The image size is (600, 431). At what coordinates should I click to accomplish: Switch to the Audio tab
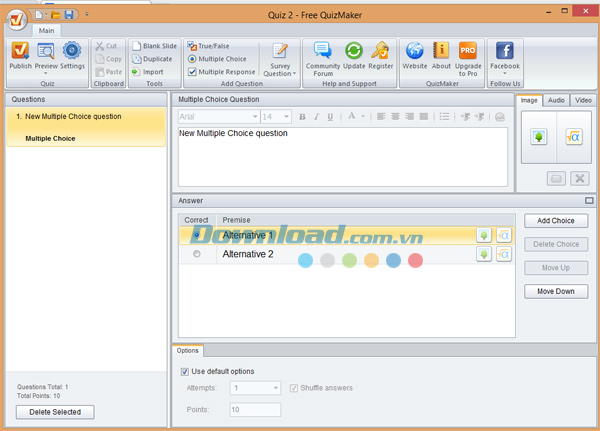[x=556, y=100]
